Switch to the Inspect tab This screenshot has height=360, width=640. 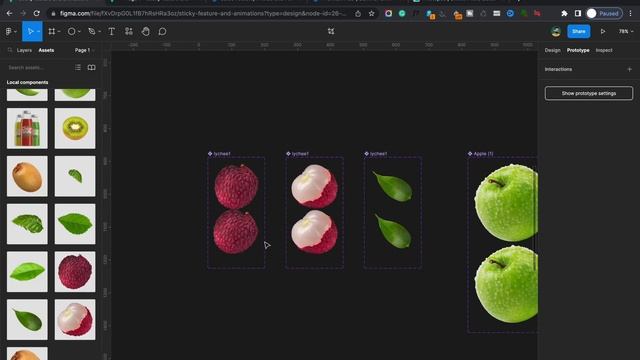coord(604,50)
